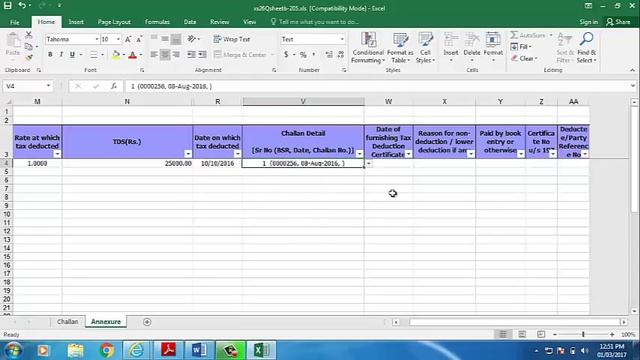Open filter dropdown on Challan Detail header
The width and height of the screenshot is (640, 360).
pyautogui.click(x=359, y=154)
